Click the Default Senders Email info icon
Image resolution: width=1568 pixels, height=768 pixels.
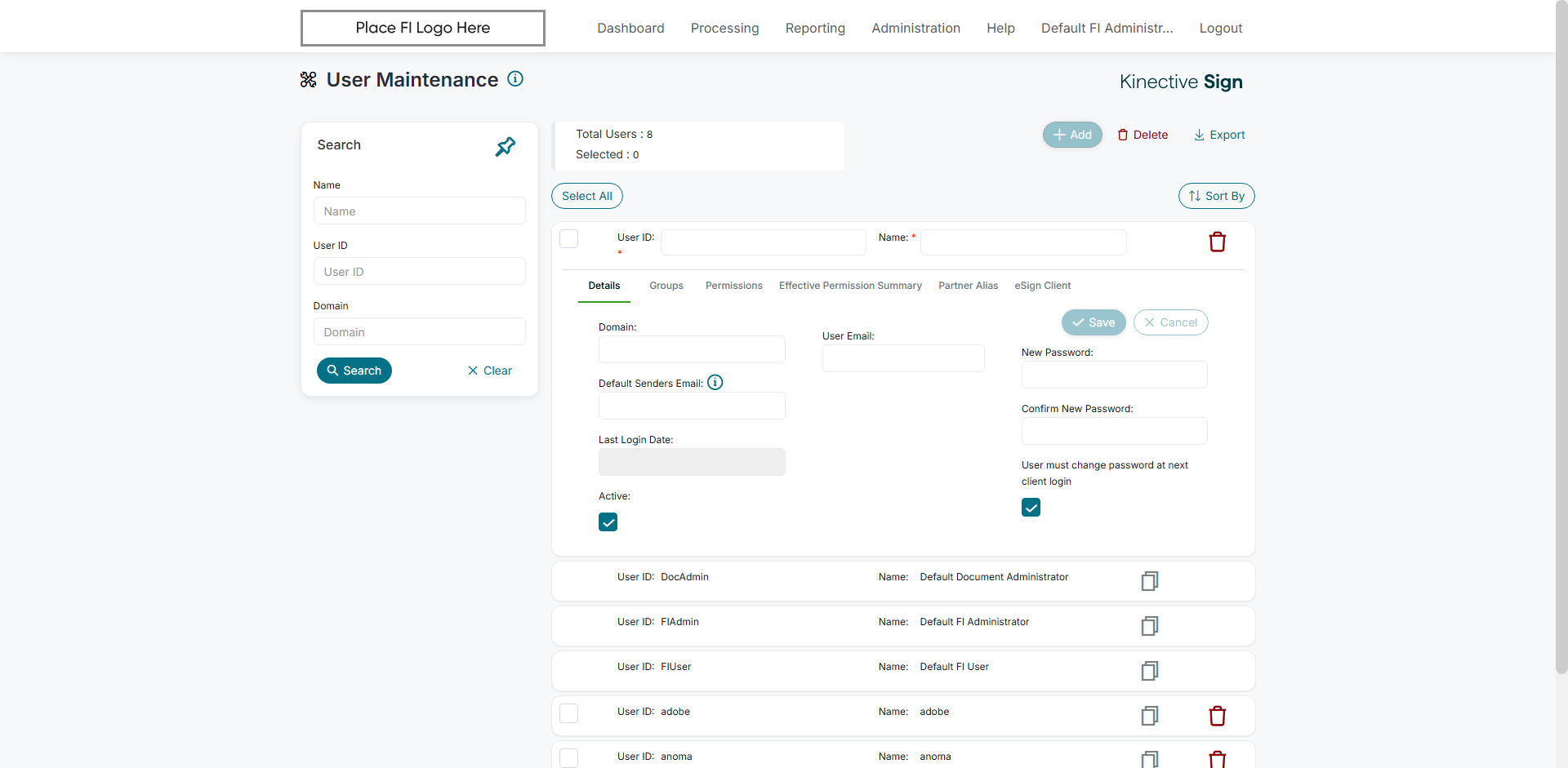(715, 383)
